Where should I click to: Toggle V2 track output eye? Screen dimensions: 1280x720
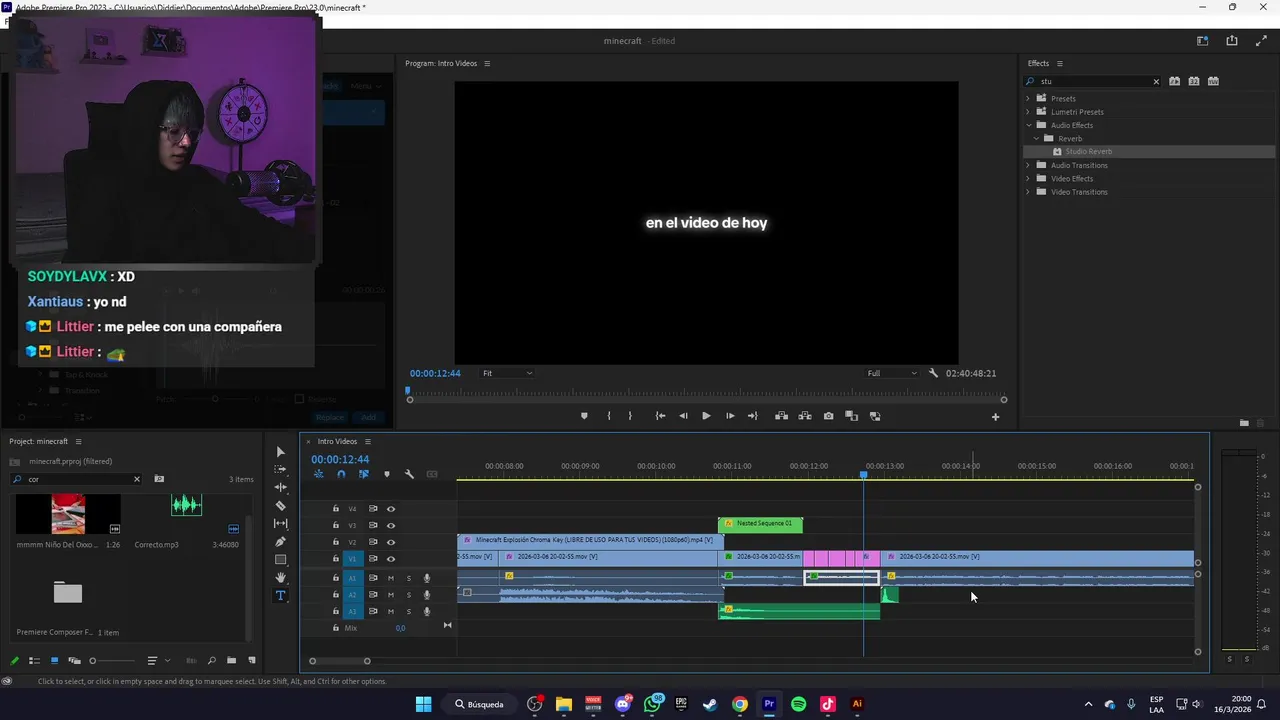[x=391, y=542]
